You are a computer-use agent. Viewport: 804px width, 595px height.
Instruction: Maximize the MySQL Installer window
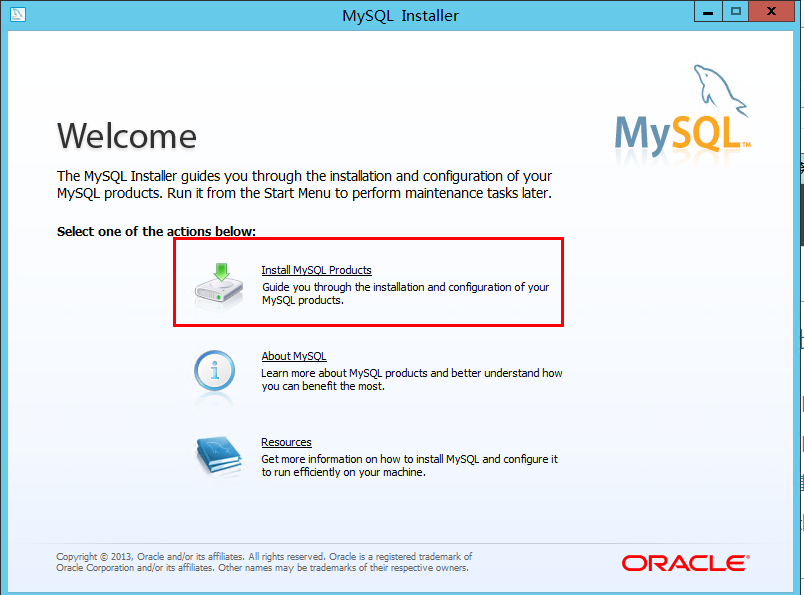(x=736, y=11)
